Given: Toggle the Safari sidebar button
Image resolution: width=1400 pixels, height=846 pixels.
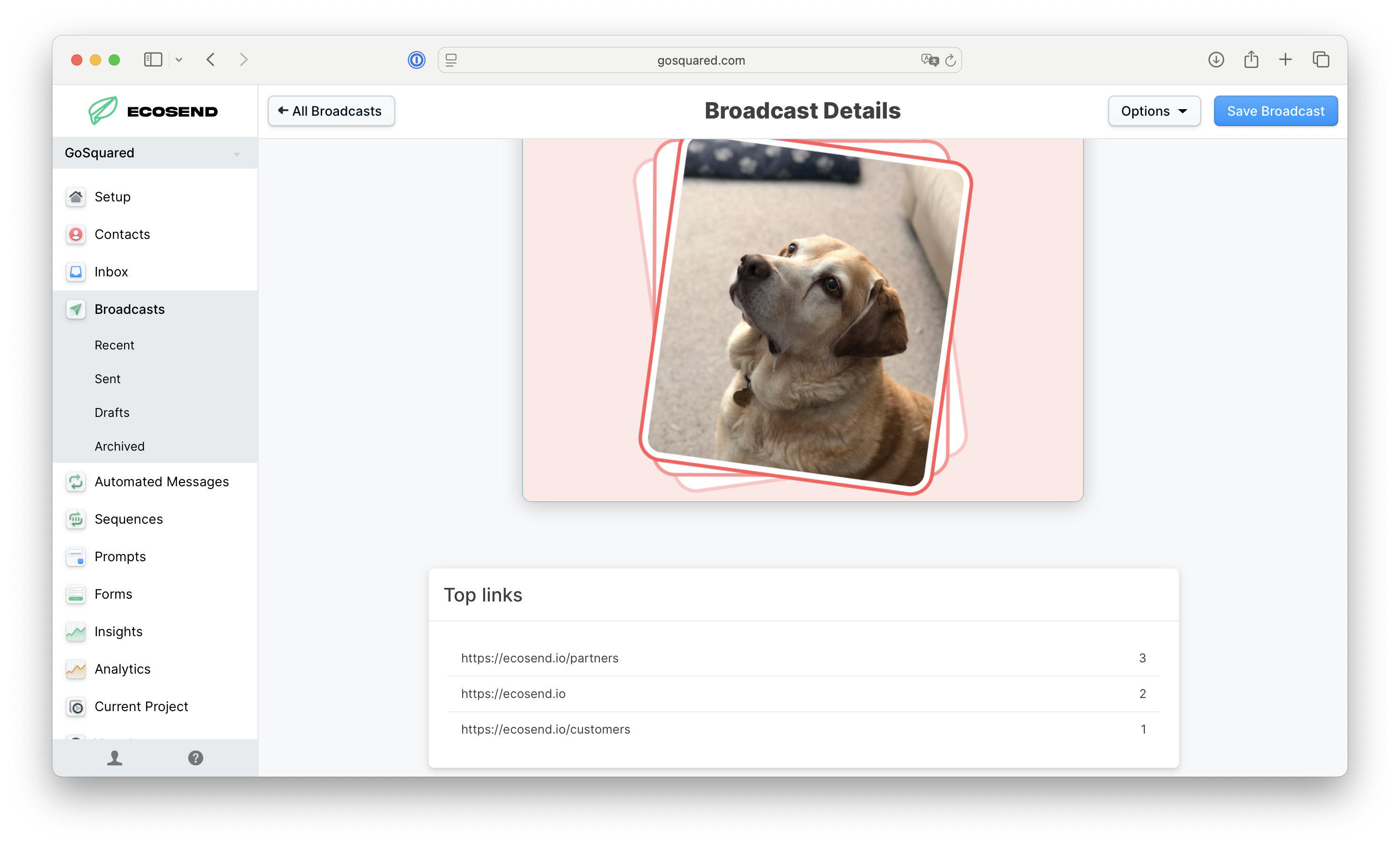Looking at the screenshot, I should [153, 59].
